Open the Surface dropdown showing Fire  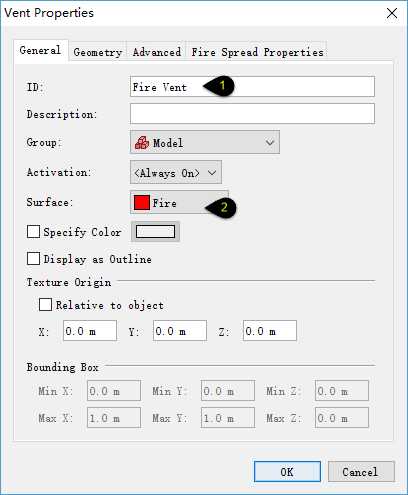pos(179,202)
